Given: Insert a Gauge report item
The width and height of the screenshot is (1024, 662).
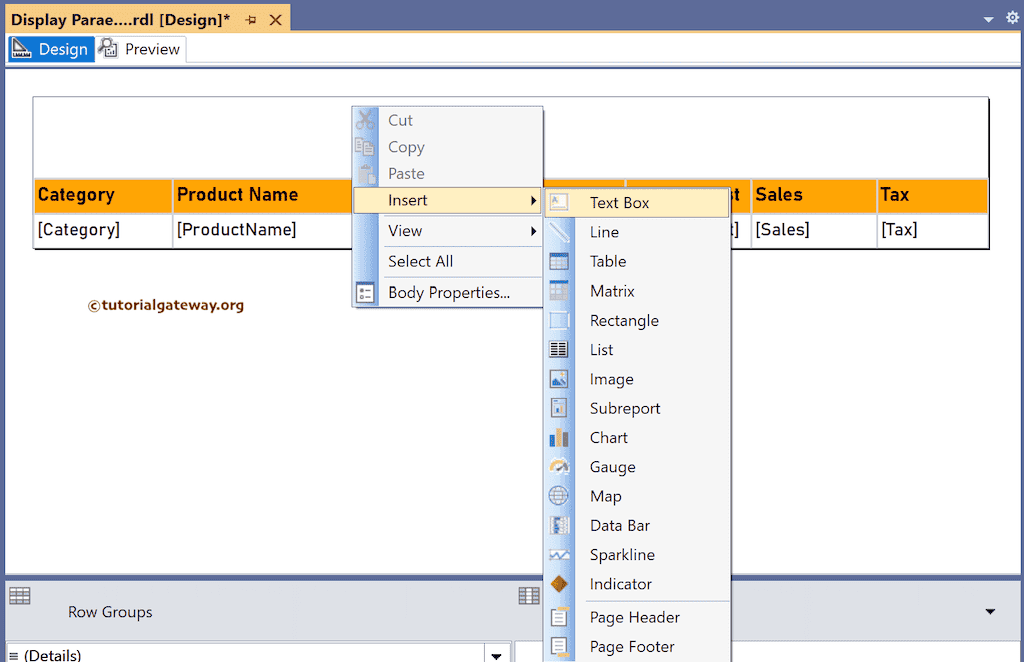Looking at the screenshot, I should point(612,466).
